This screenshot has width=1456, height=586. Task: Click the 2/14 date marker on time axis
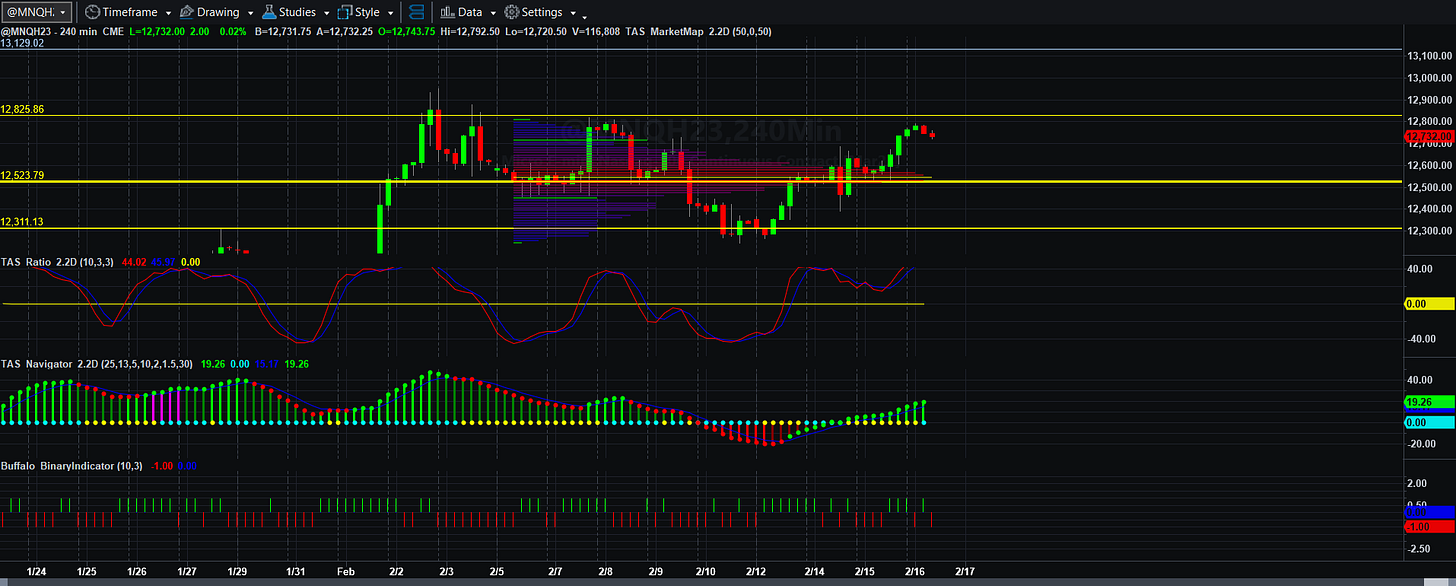coord(814,571)
